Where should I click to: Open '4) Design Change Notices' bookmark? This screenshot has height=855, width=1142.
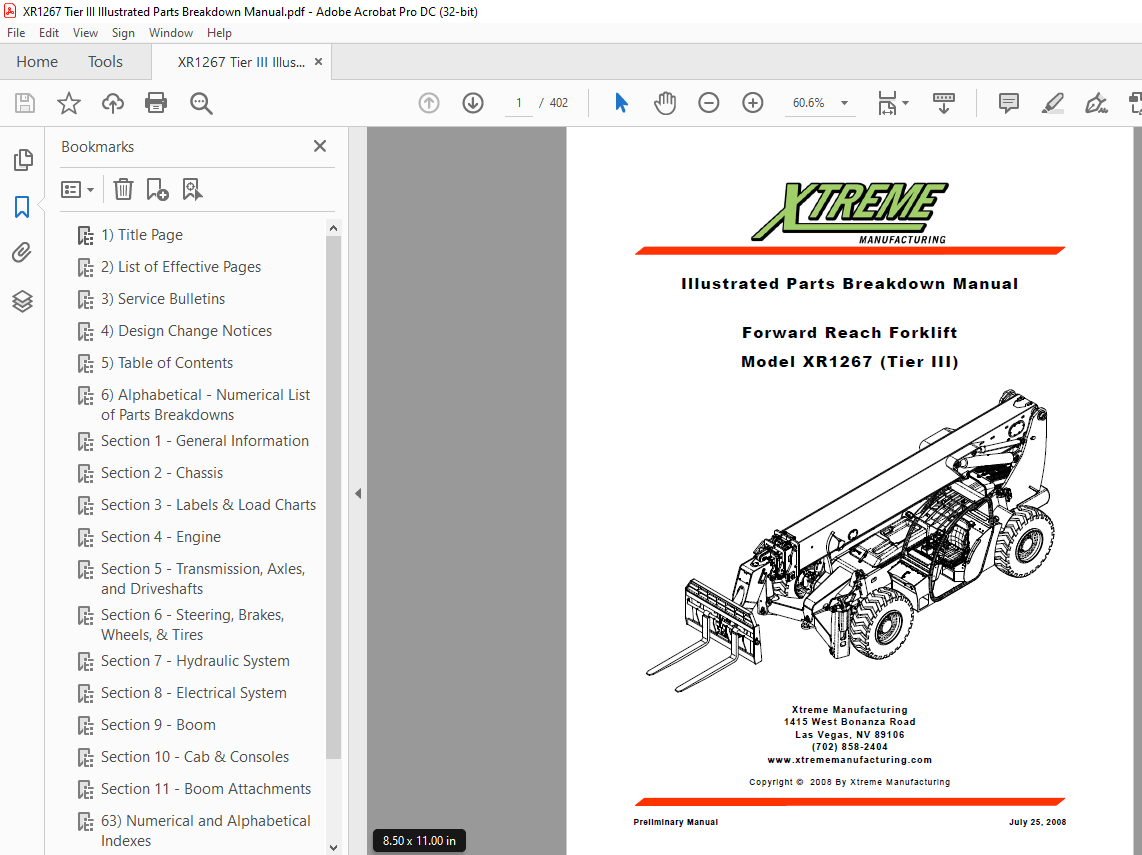click(x=186, y=331)
